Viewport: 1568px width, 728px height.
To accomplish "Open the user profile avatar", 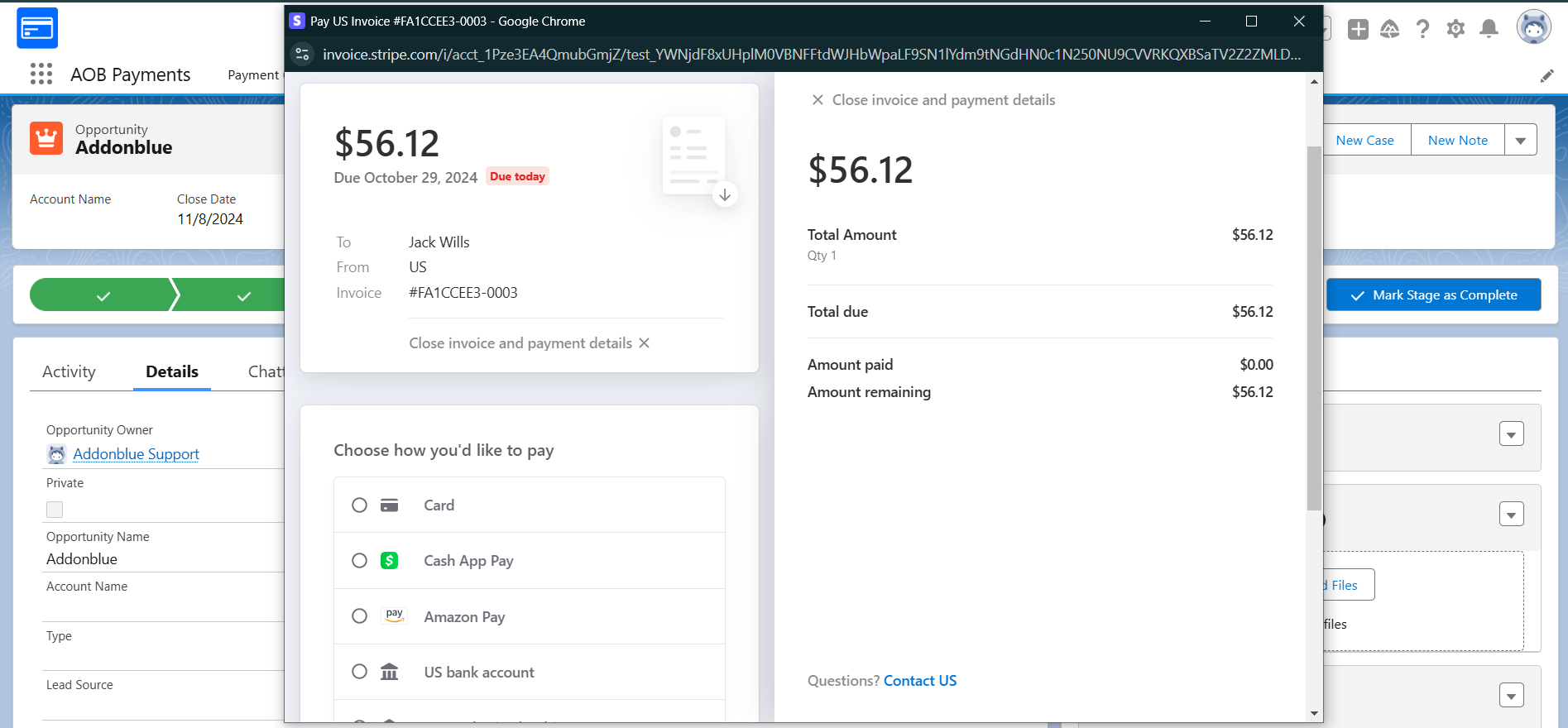I will (x=1533, y=27).
